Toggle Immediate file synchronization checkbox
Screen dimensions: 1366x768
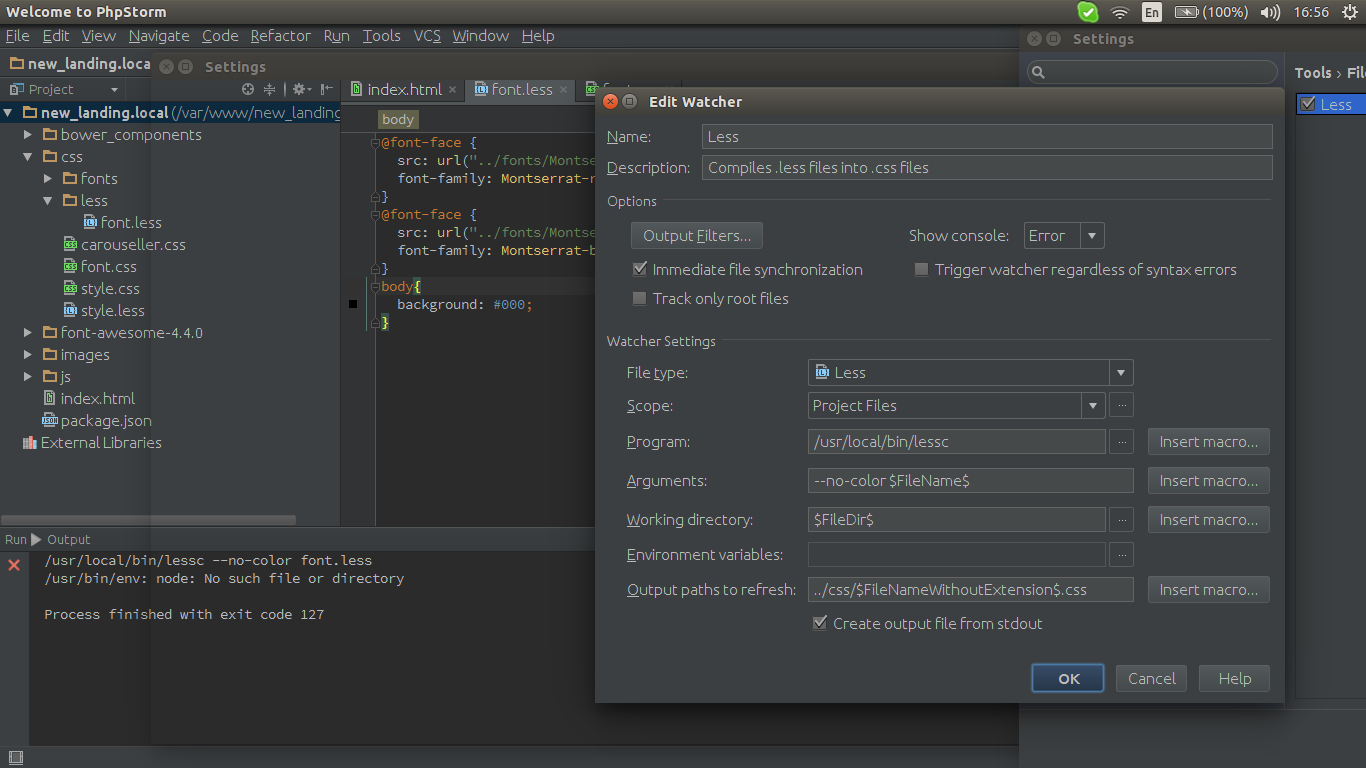tap(640, 269)
